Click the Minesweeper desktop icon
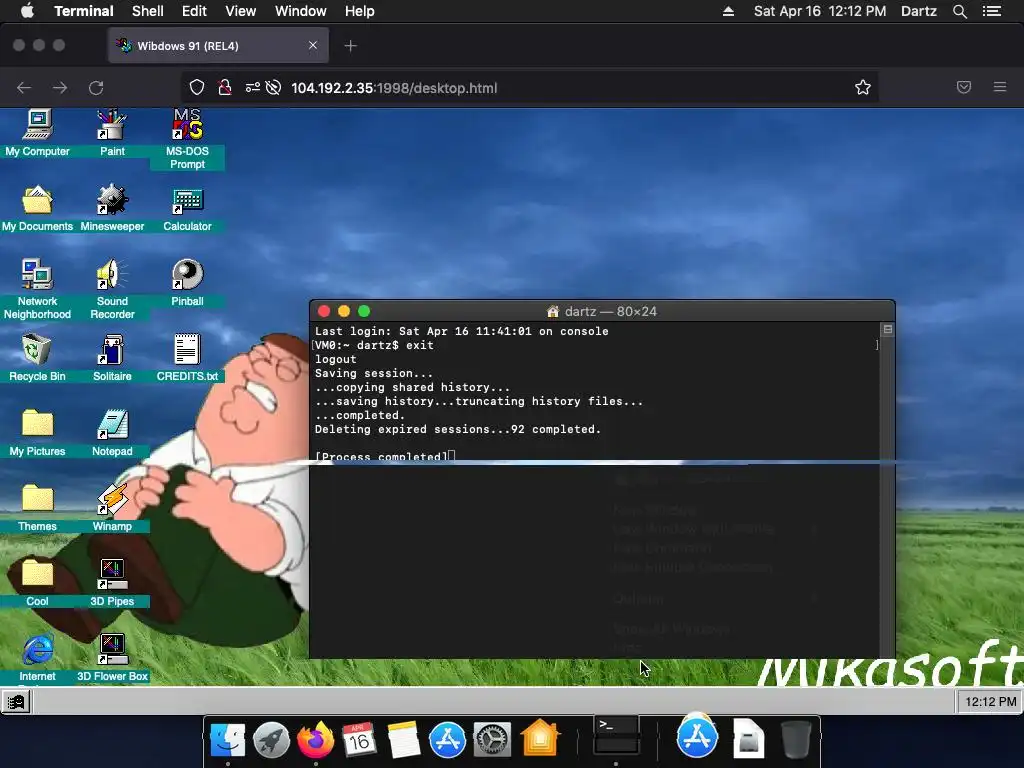The width and height of the screenshot is (1024, 768). [x=112, y=200]
